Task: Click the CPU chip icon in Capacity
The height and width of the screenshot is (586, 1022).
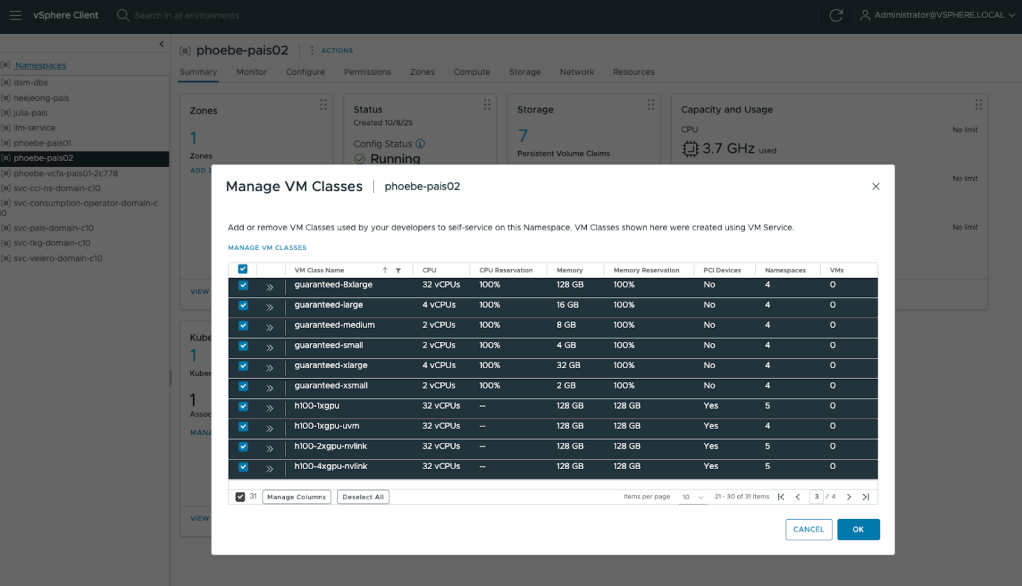Action: [690, 149]
